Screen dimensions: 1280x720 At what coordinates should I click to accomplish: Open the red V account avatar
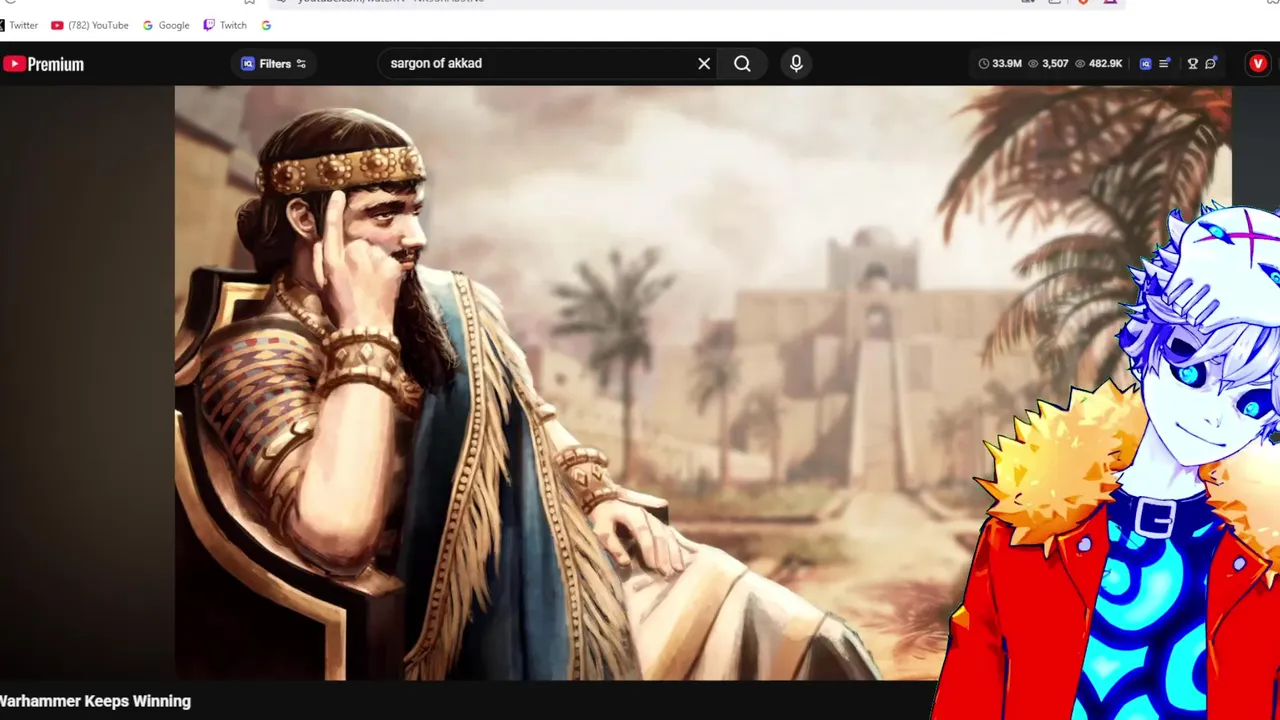click(1258, 64)
